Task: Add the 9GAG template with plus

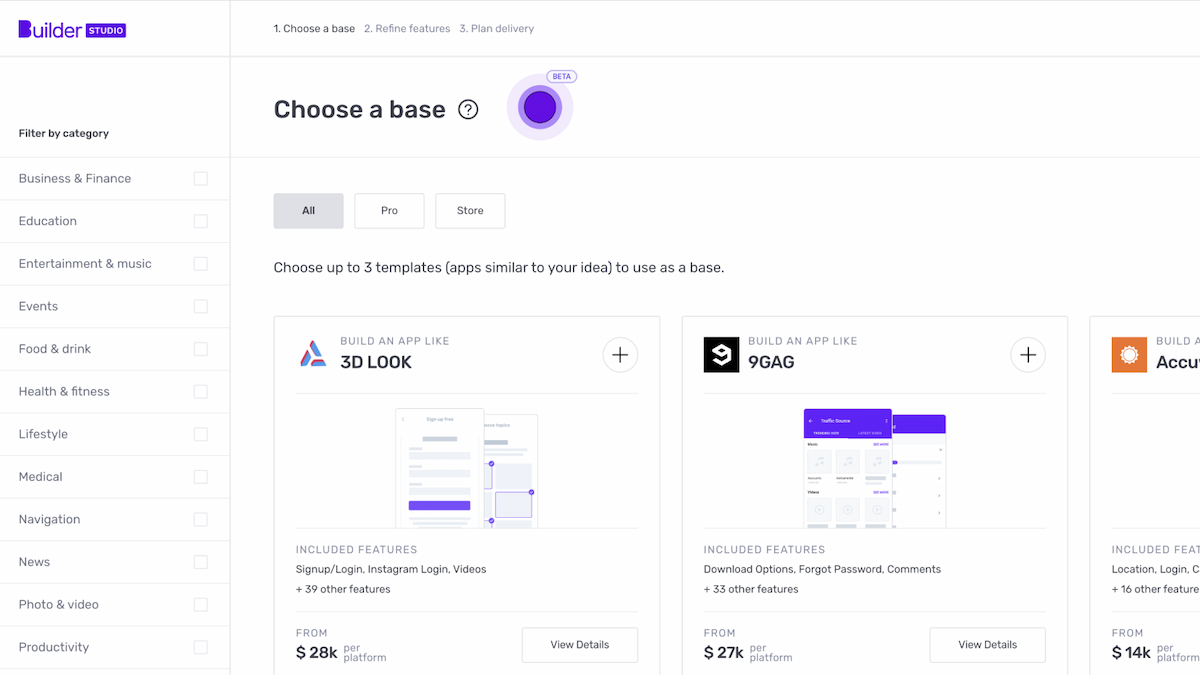Action: pyautogui.click(x=1028, y=355)
